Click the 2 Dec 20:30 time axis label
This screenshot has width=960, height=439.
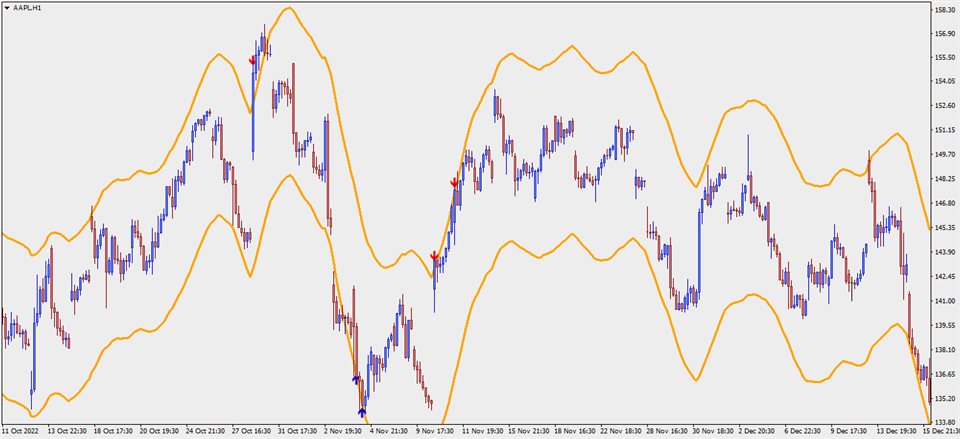[x=757, y=431]
